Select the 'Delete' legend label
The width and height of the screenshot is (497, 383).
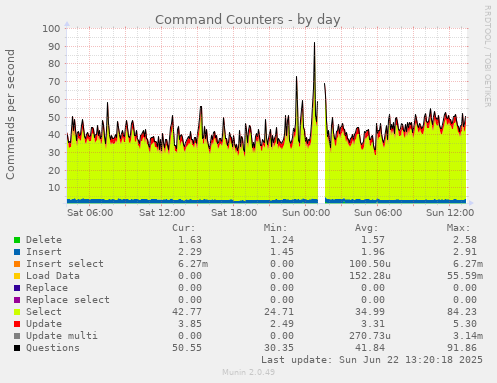[44, 240]
